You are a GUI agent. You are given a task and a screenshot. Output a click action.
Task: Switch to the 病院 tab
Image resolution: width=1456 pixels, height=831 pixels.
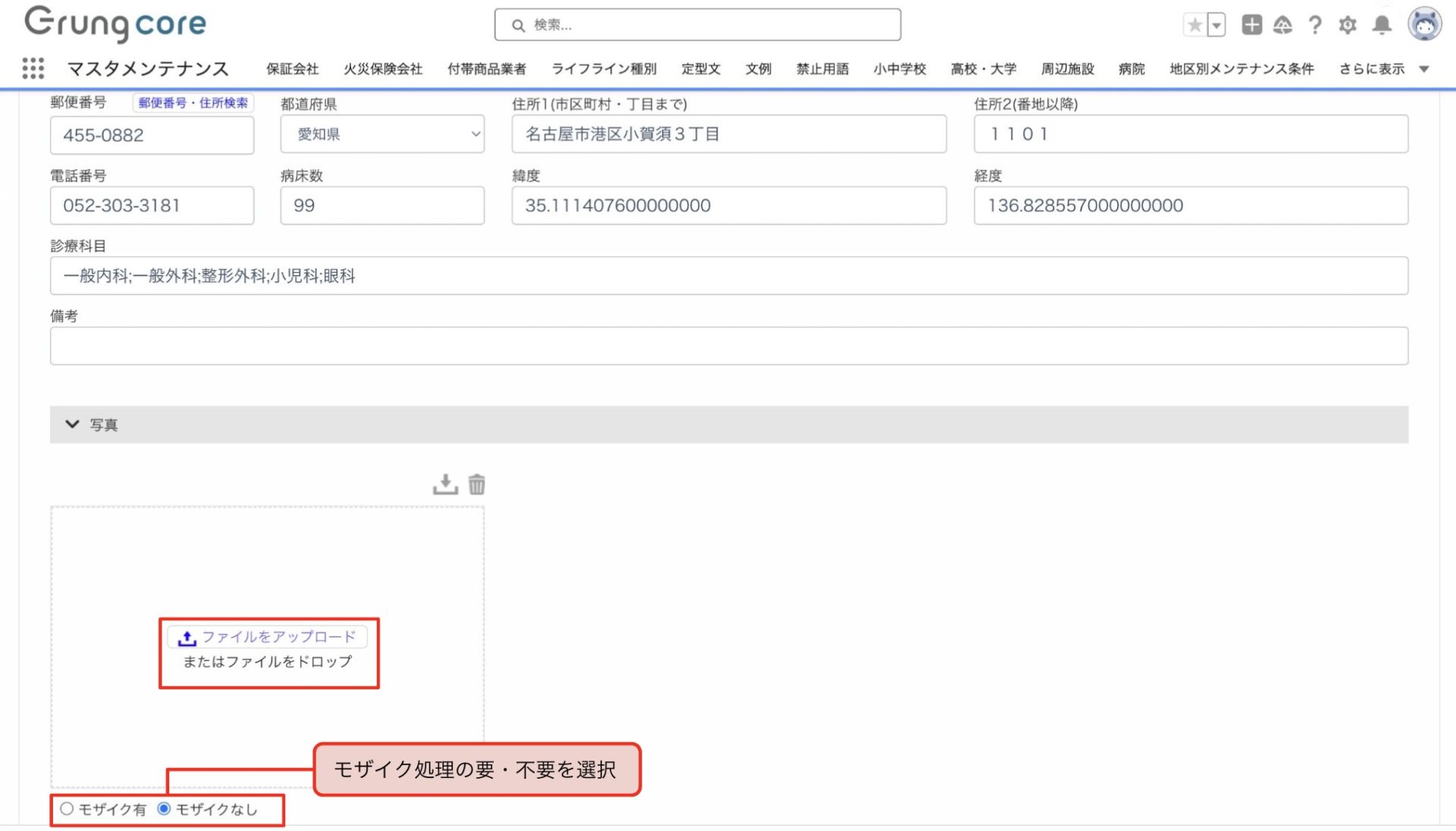tap(1131, 69)
